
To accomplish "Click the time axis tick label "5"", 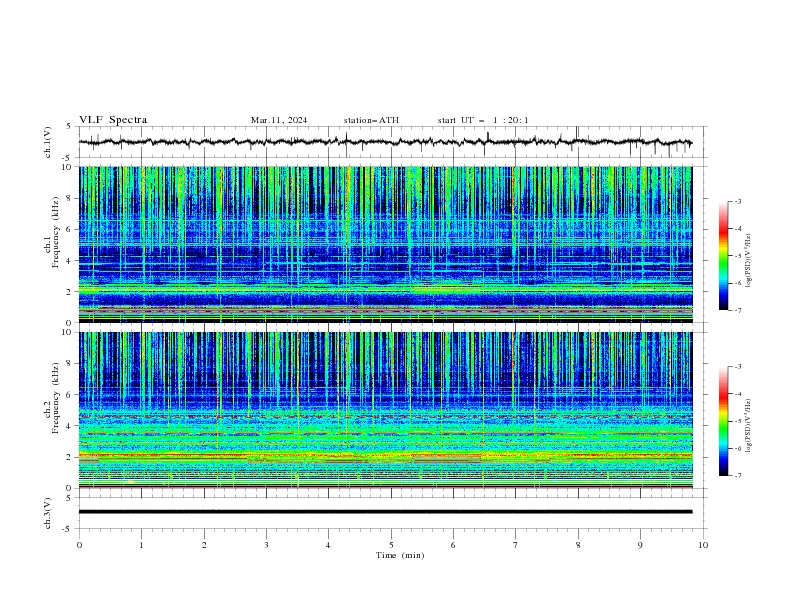I will click(391, 545).
